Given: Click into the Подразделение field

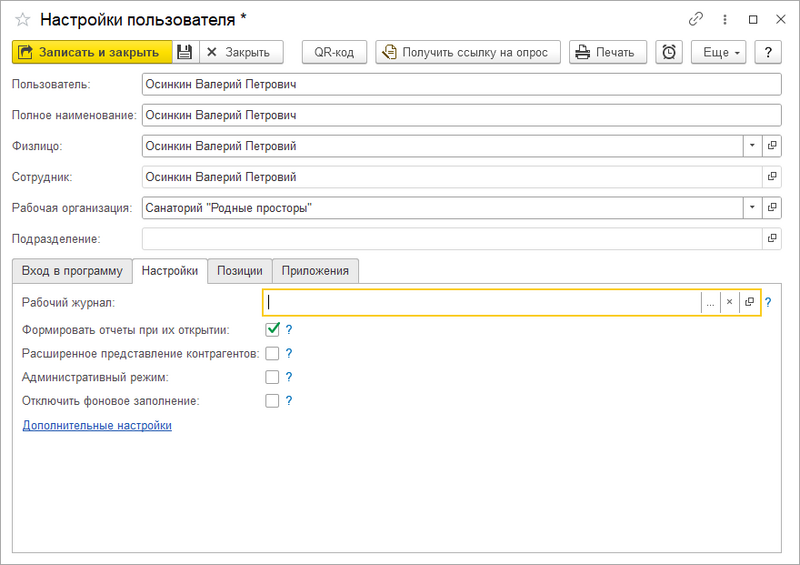Looking at the screenshot, I should [450, 239].
